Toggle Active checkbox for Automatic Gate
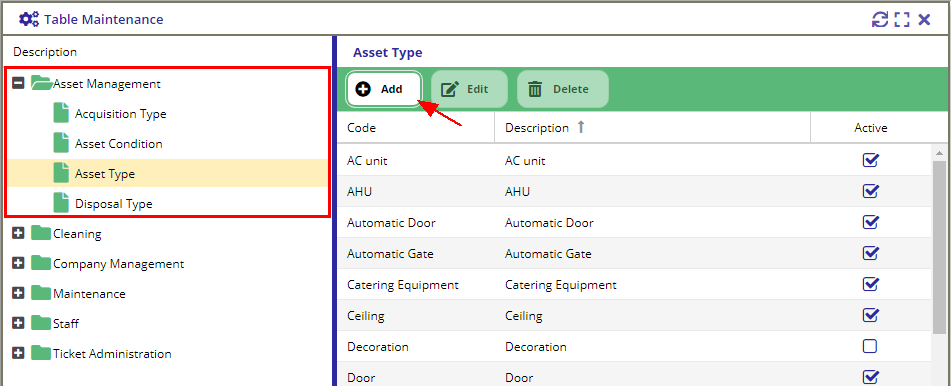 (870, 253)
